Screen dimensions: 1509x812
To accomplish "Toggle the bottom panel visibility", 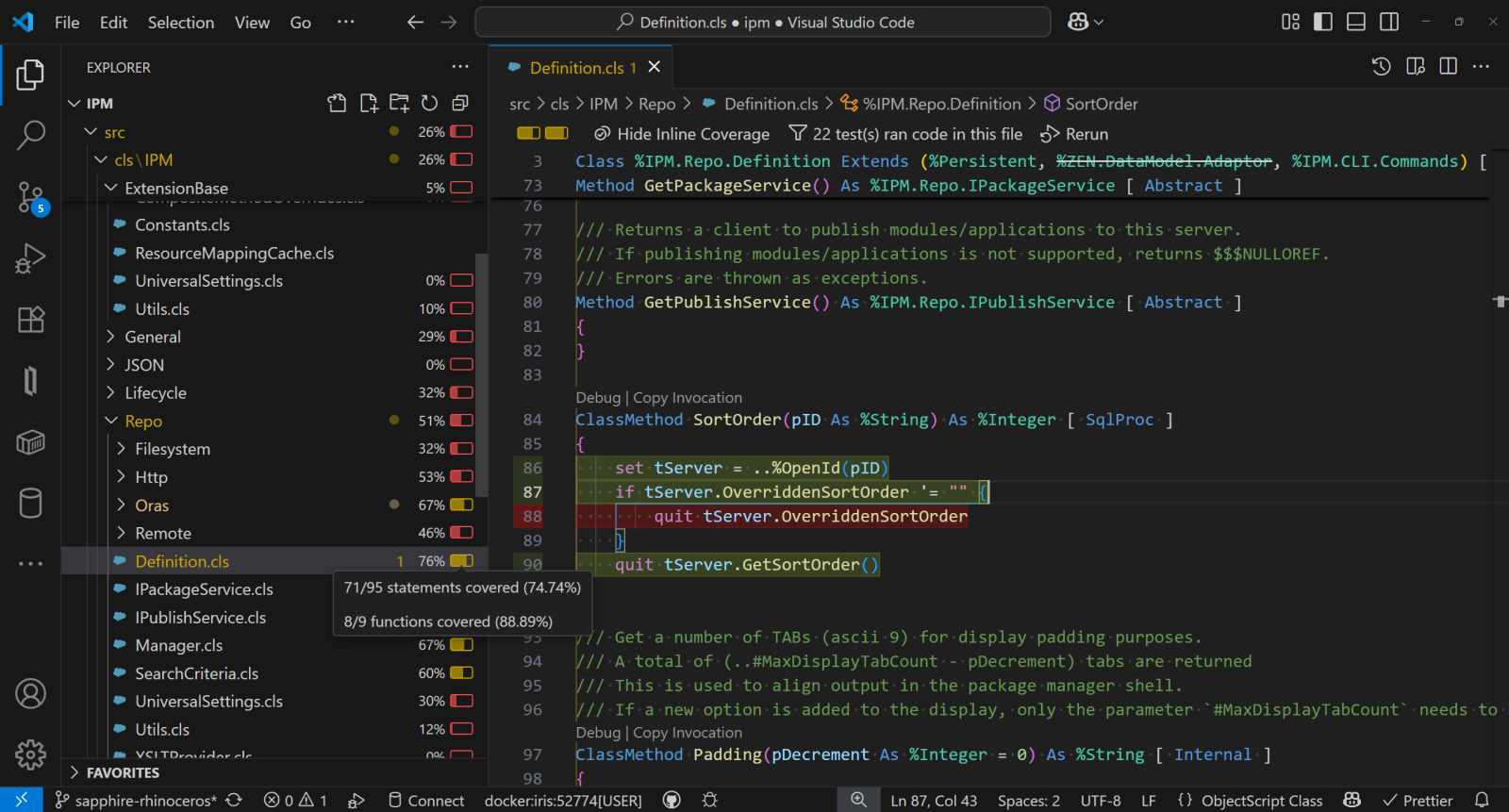I will click(1356, 22).
